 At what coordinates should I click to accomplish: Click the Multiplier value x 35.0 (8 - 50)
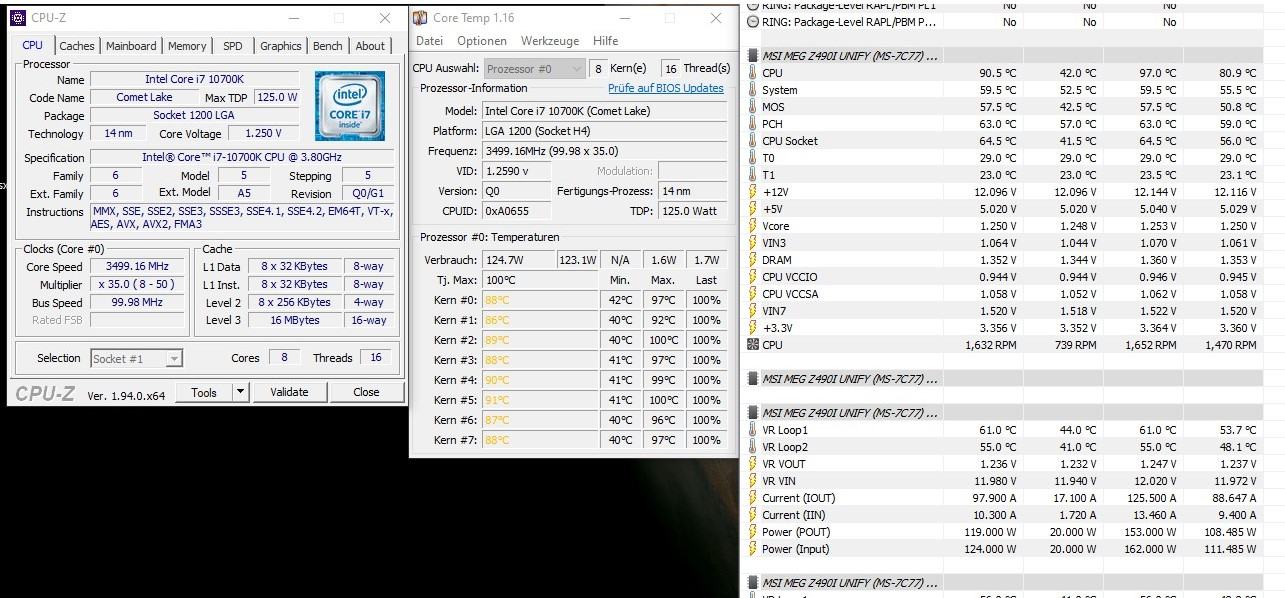pyautogui.click(x=137, y=284)
